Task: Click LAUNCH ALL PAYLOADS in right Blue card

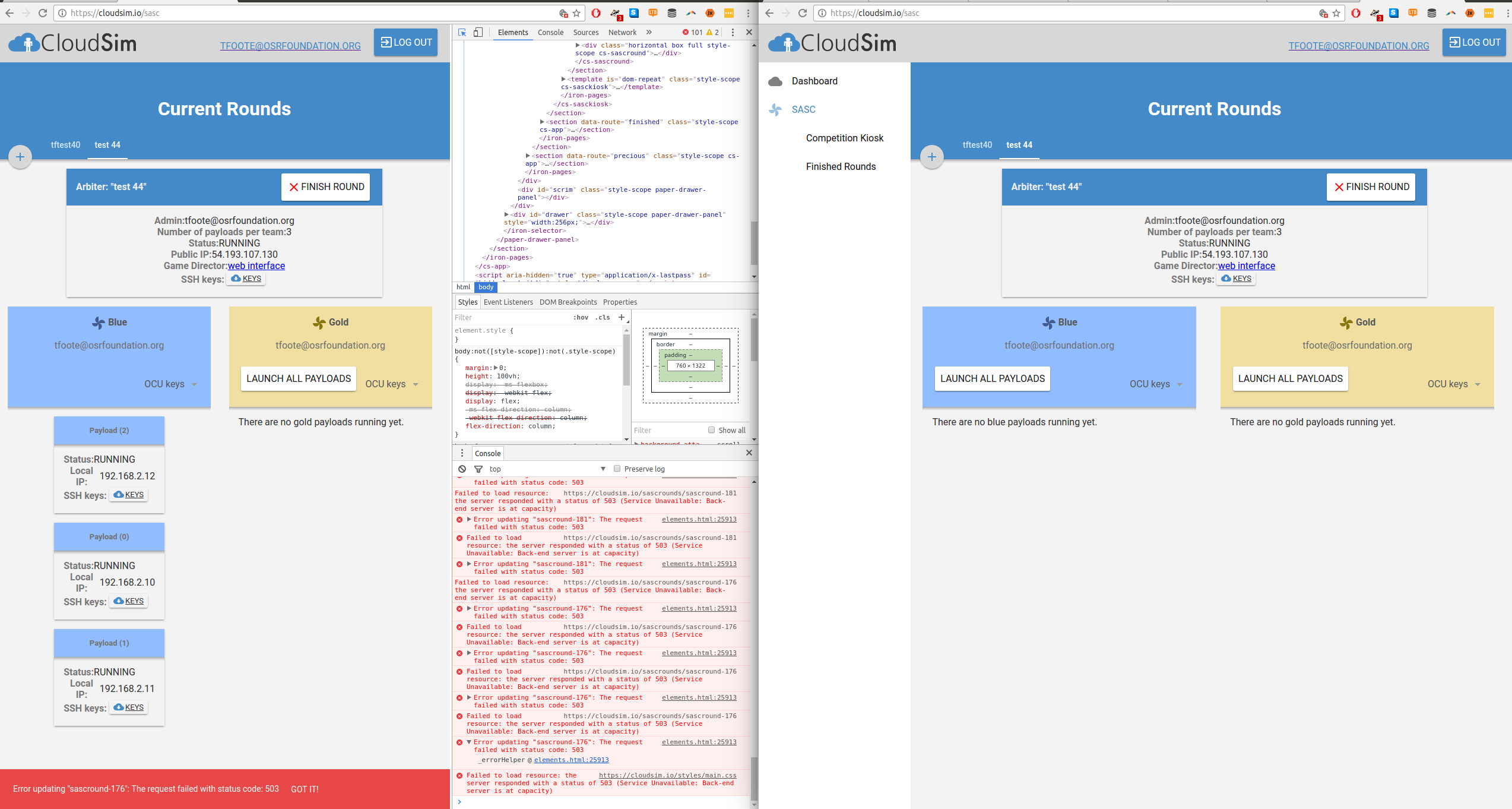Action: pyautogui.click(x=993, y=379)
